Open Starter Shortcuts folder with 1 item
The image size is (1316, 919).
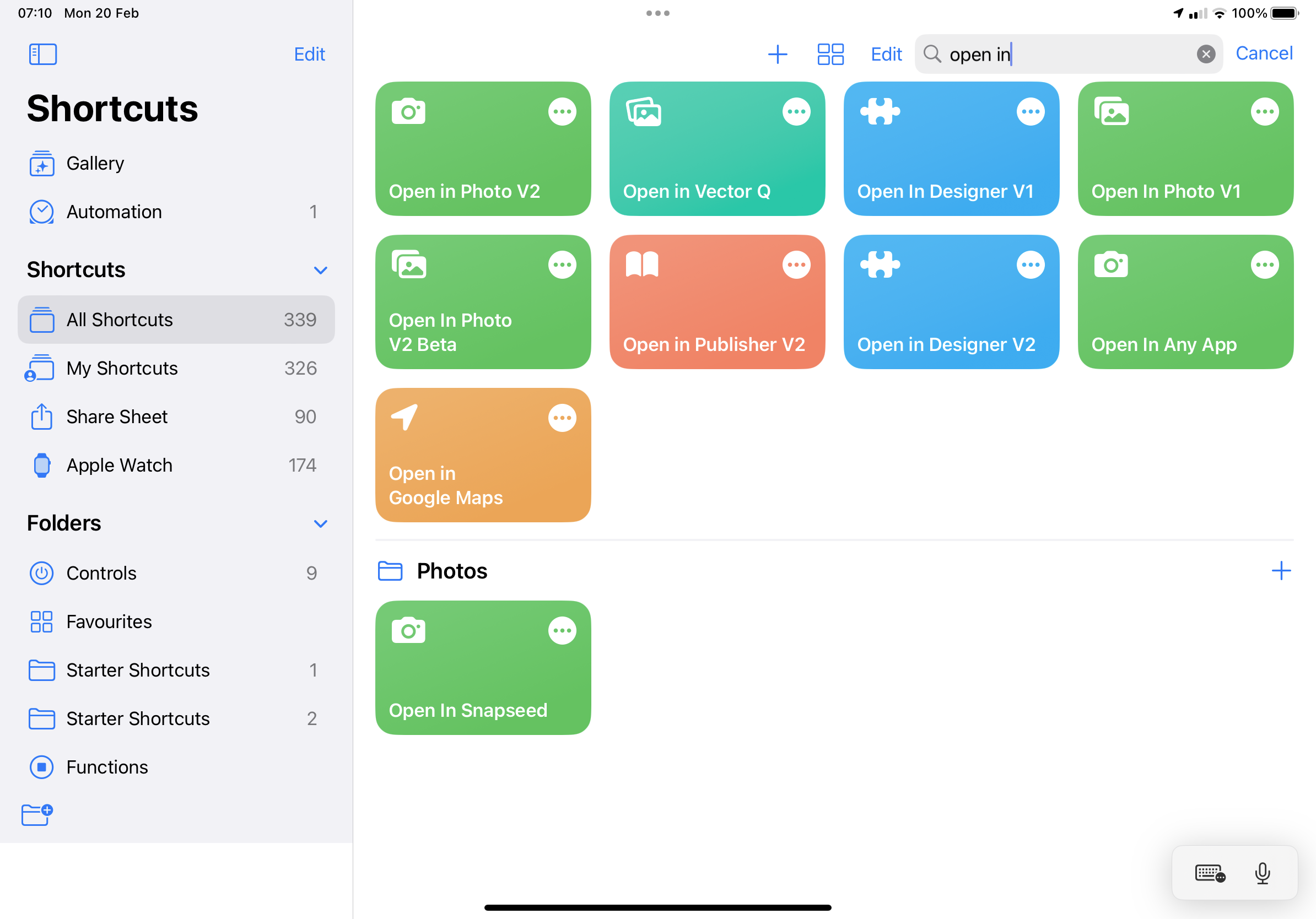click(x=176, y=671)
